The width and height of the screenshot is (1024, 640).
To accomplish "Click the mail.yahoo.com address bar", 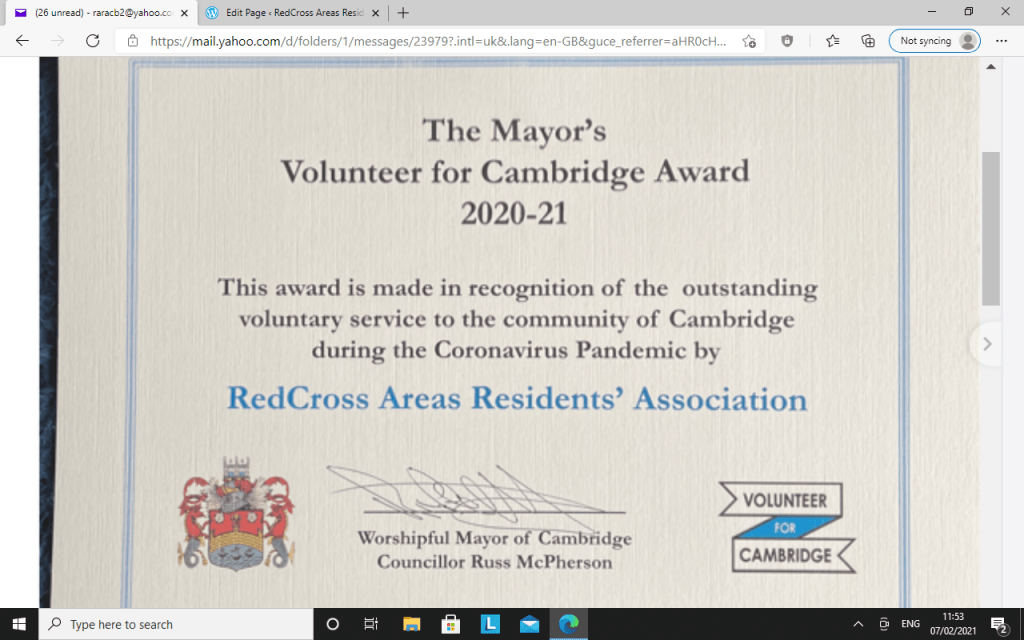I will click(x=440, y=41).
